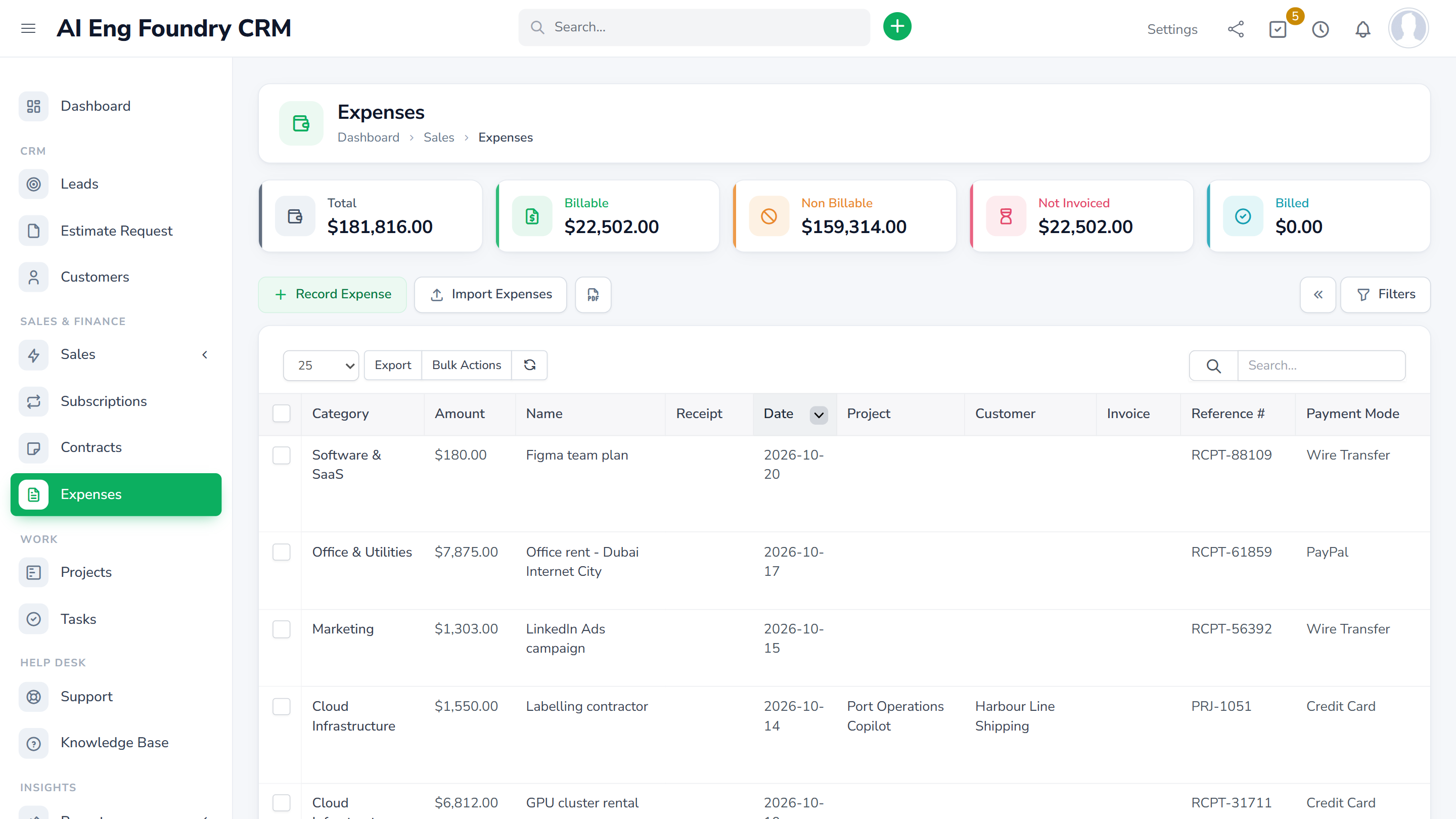
Task: Open the 25 rows-per-page dropdown
Action: (x=321, y=366)
